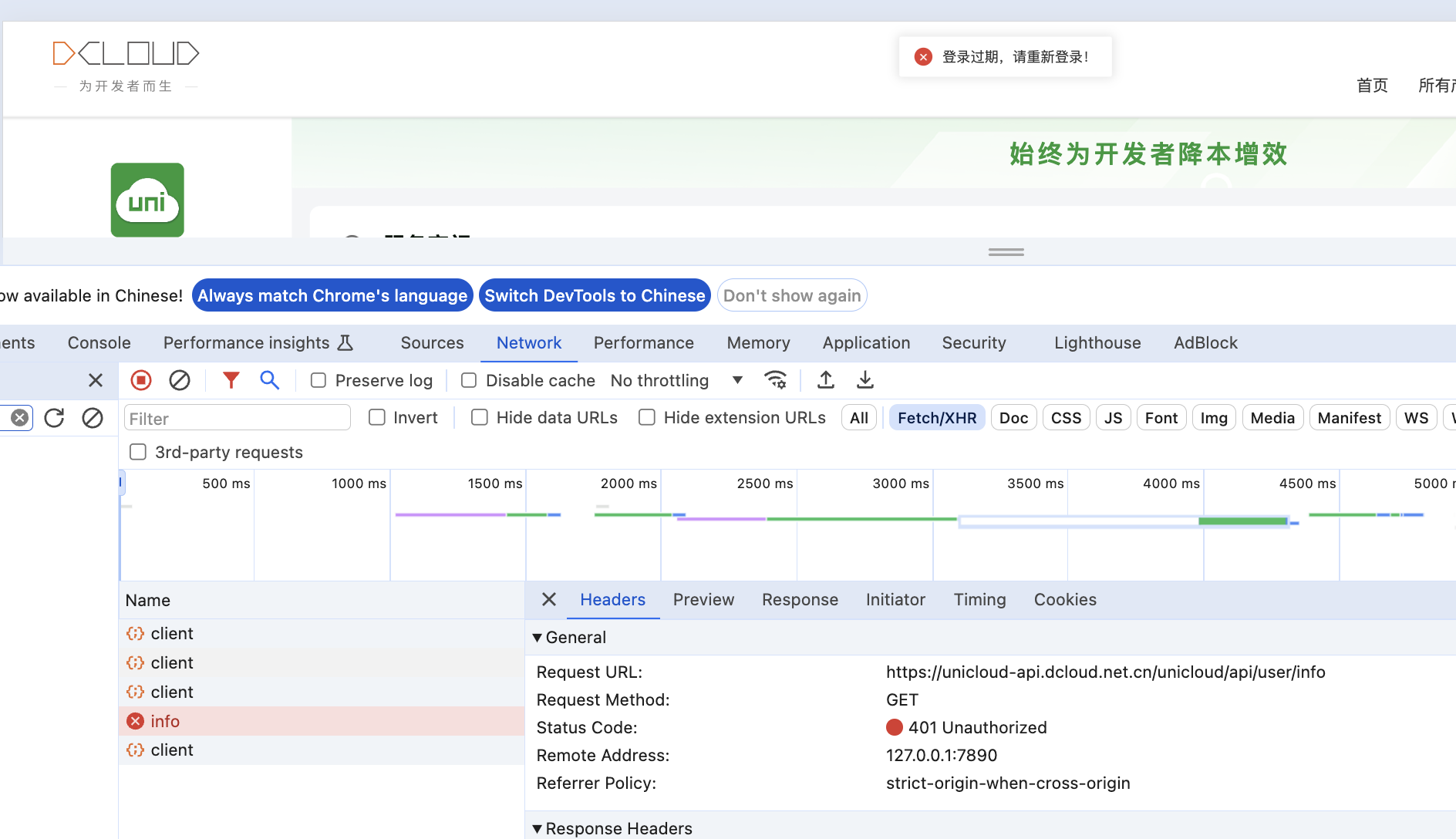Collapse the General section
Image resolution: width=1456 pixels, height=839 pixels.
point(538,638)
